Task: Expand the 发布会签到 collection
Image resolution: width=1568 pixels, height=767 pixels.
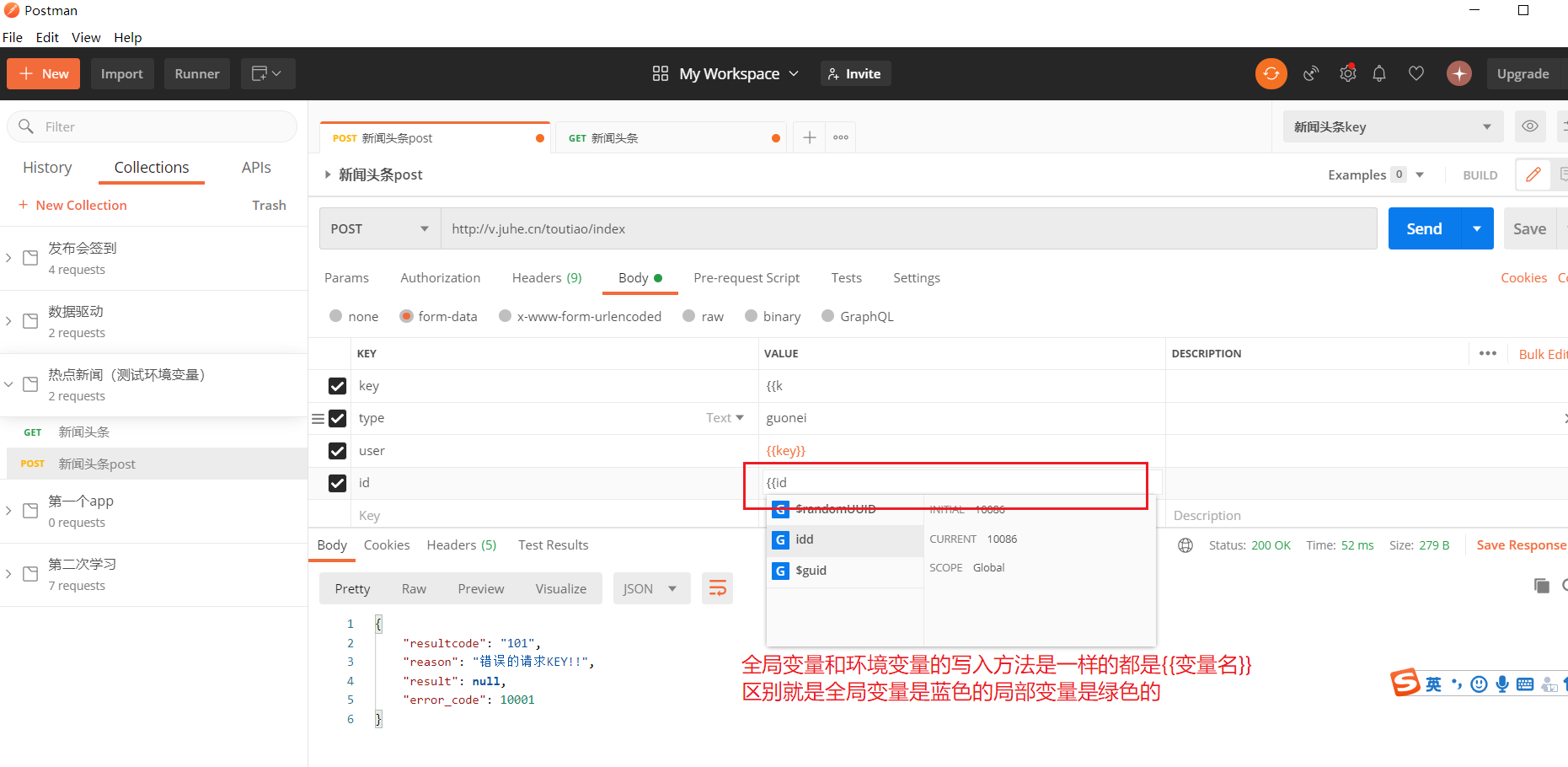Action: pos(8,258)
